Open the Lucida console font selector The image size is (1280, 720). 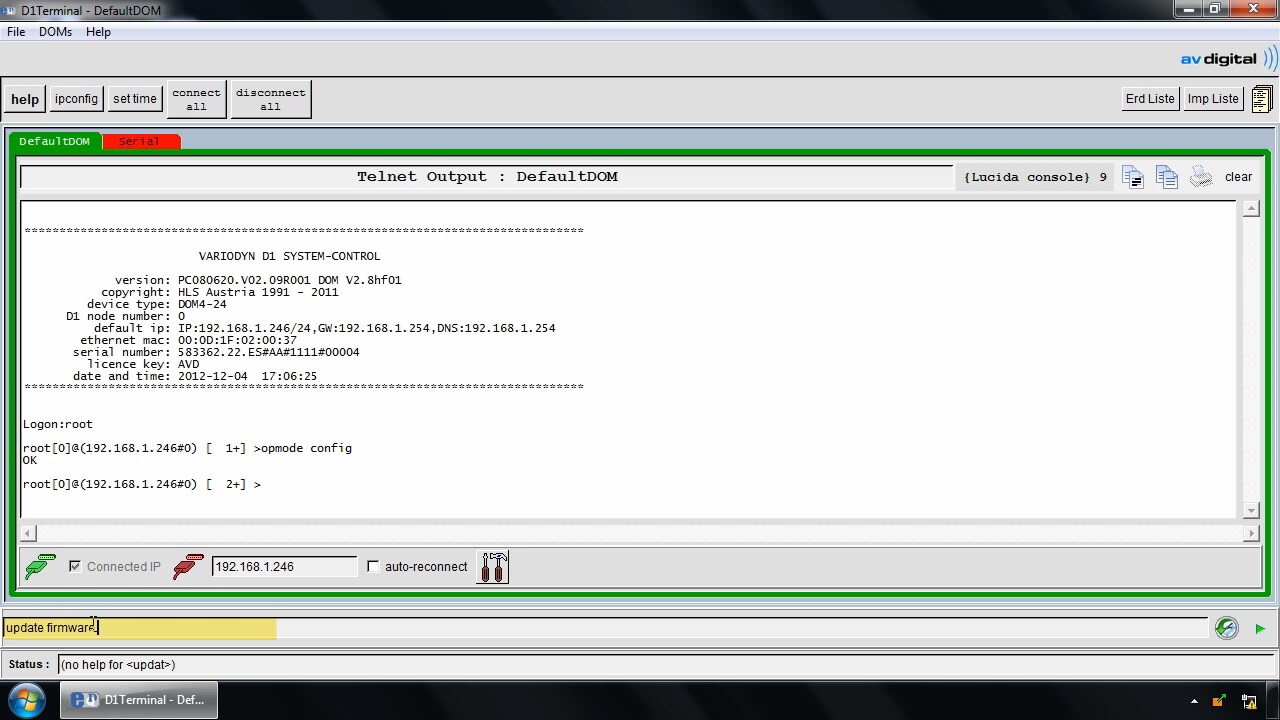click(1035, 177)
